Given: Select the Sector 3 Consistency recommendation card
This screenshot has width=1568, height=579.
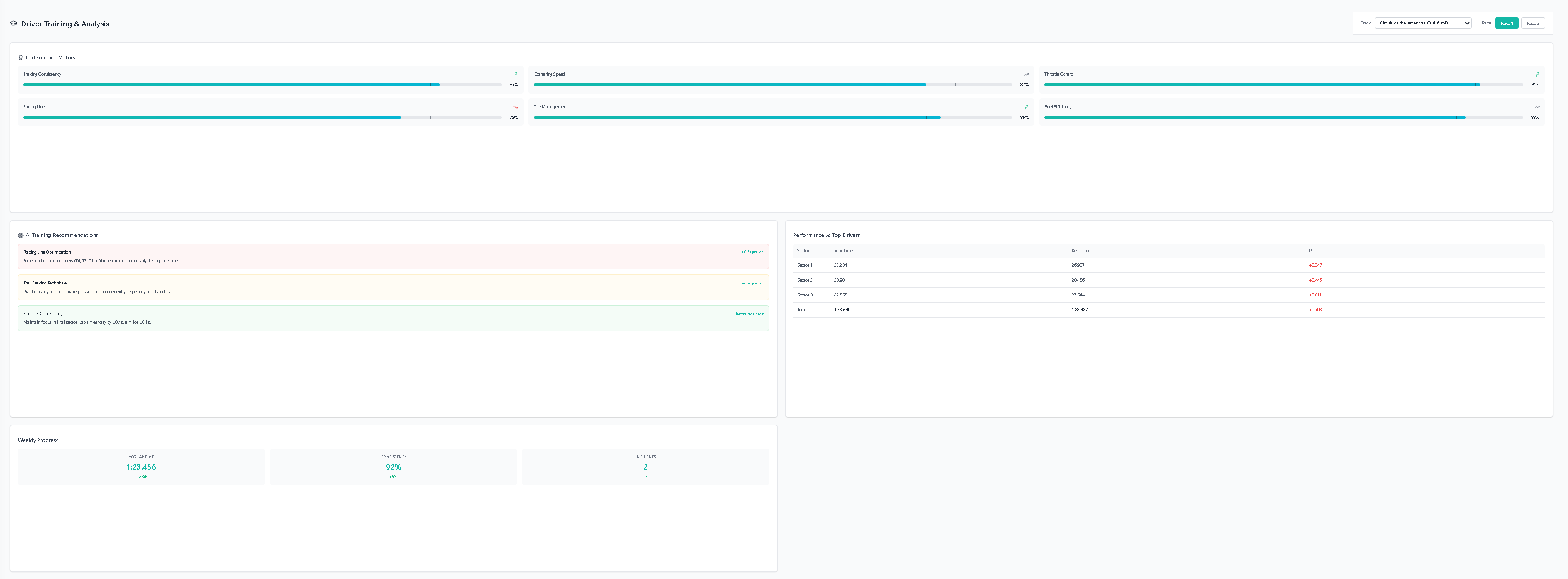Looking at the screenshot, I should (393, 318).
